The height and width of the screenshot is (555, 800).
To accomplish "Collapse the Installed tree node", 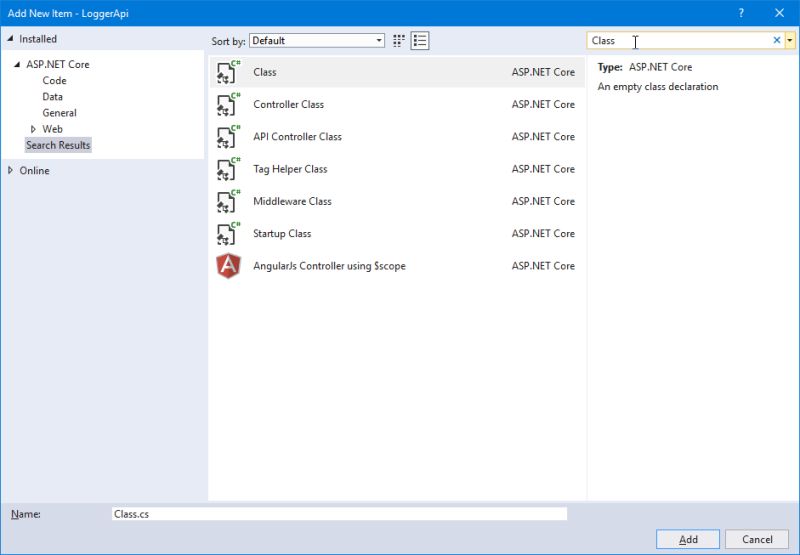I will (10, 39).
